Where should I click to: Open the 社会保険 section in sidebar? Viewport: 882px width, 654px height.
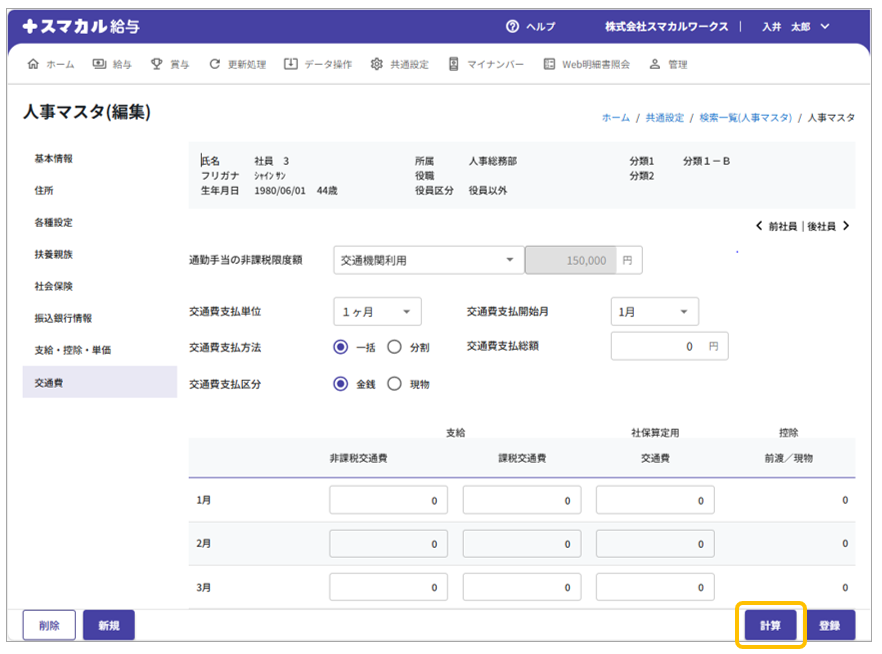pyautogui.click(x=55, y=286)
